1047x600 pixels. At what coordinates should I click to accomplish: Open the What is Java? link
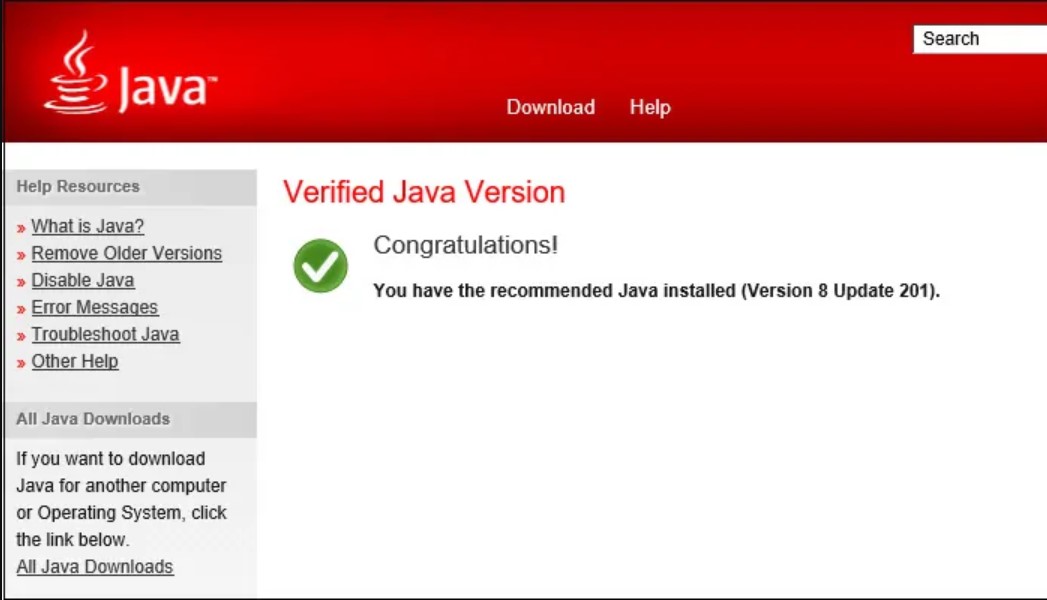point(88,226)
